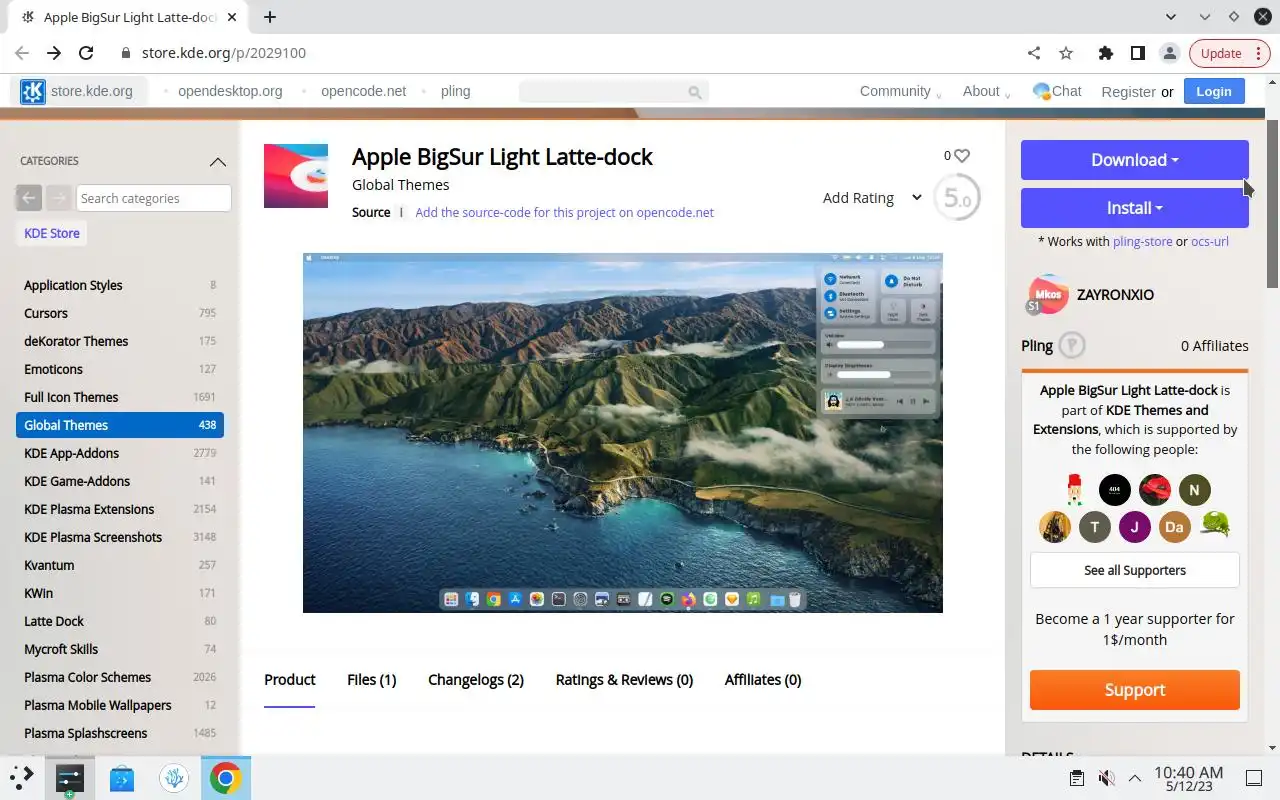Image resolution: width=1280 pixels, height=800 pixels.
Task: Click the Register link
Action: [1128, 92]
